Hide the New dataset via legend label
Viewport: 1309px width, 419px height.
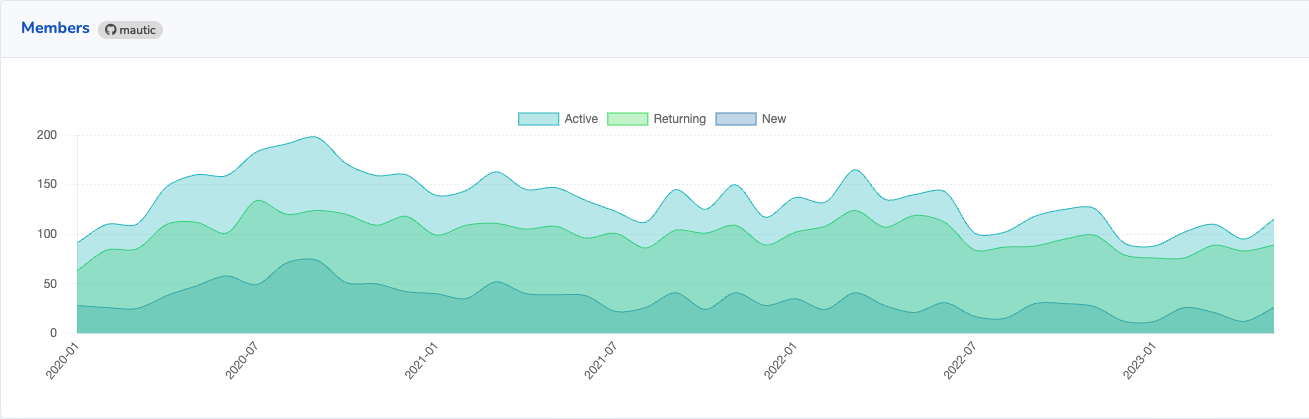[x=774, y=119]
